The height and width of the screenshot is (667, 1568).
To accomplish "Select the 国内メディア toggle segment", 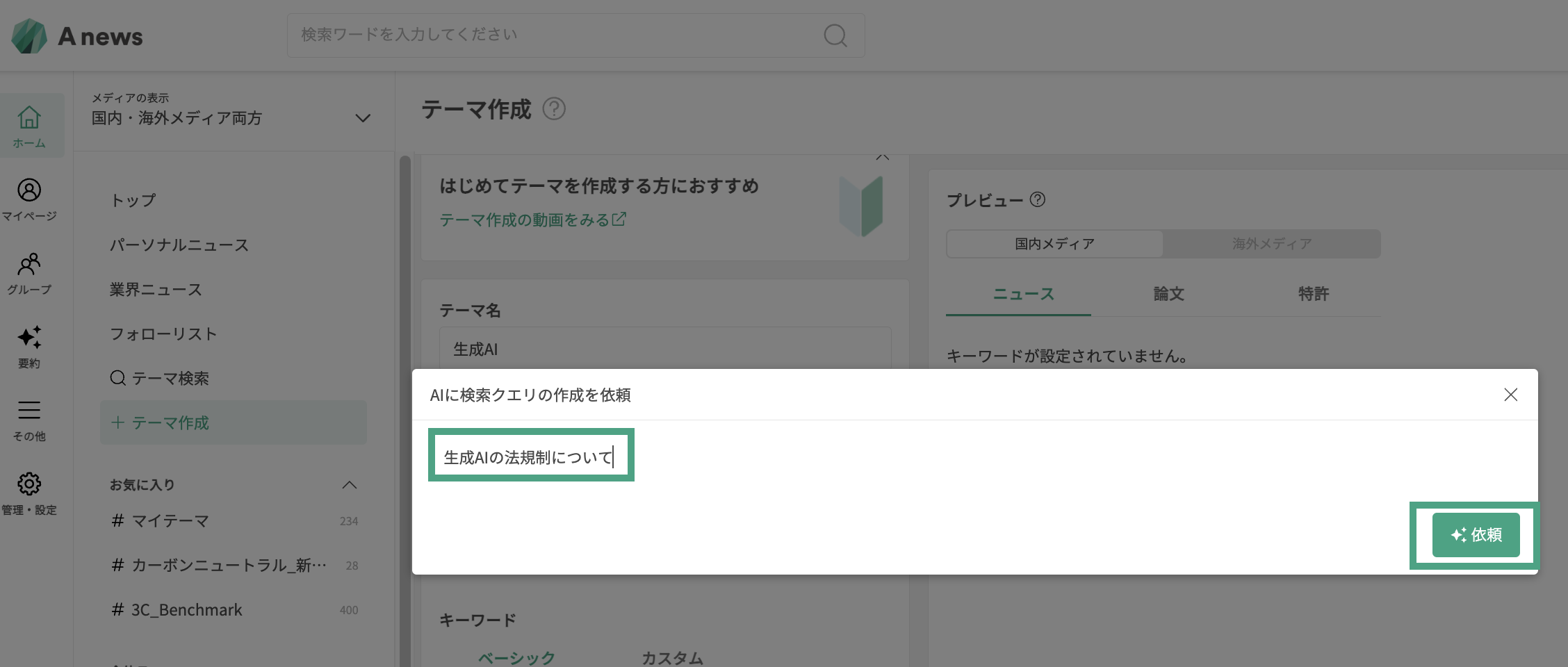I will (x=1054, y=244).
